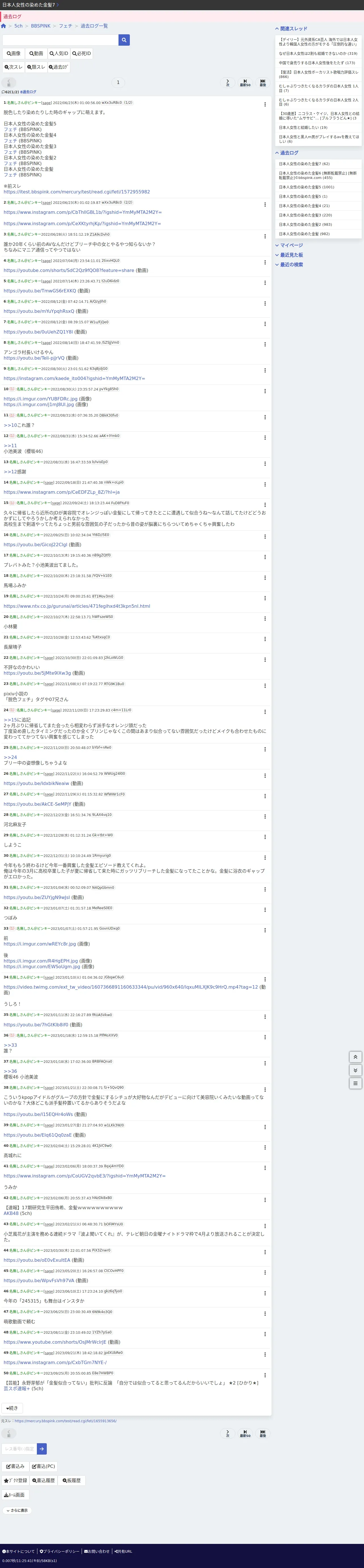
Task: Open the 動画 video search button
Action: [x=37, y=54]
